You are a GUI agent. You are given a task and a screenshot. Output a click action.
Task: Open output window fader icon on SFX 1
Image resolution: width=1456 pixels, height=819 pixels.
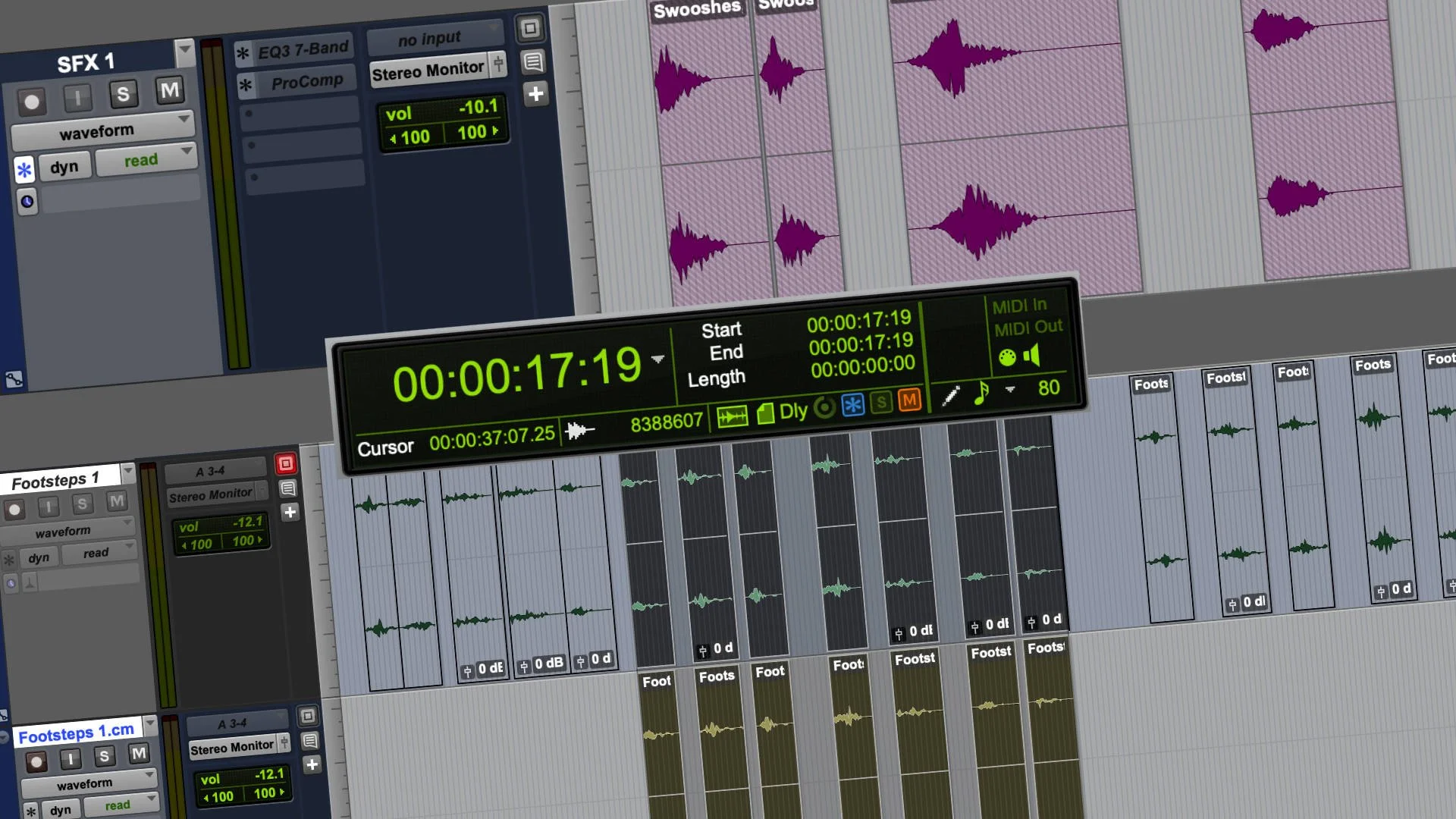click(x=498, y=64)
